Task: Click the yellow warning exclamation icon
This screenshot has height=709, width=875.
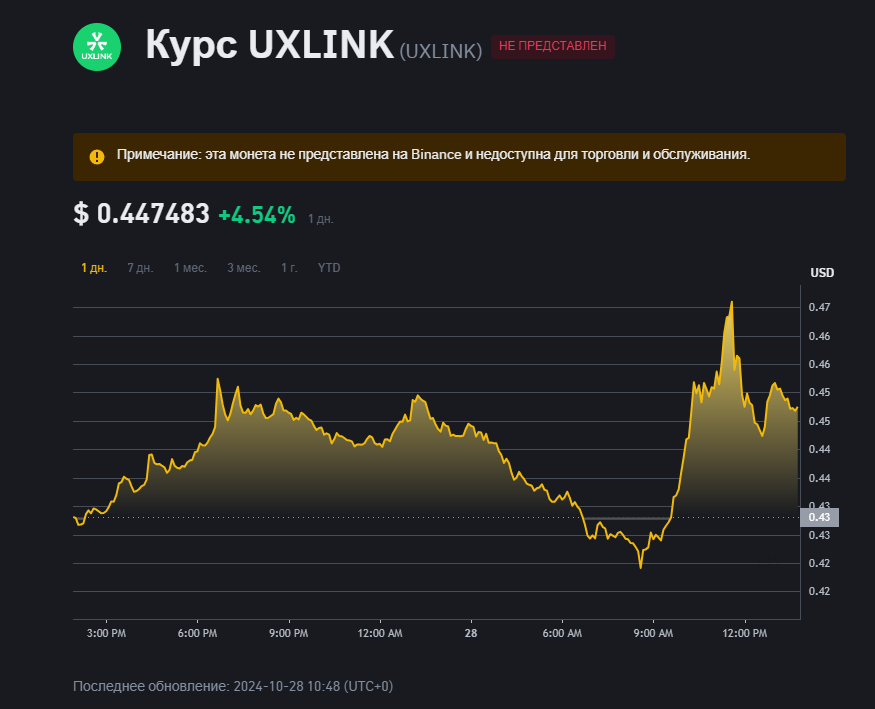Action: click(97, 157)
